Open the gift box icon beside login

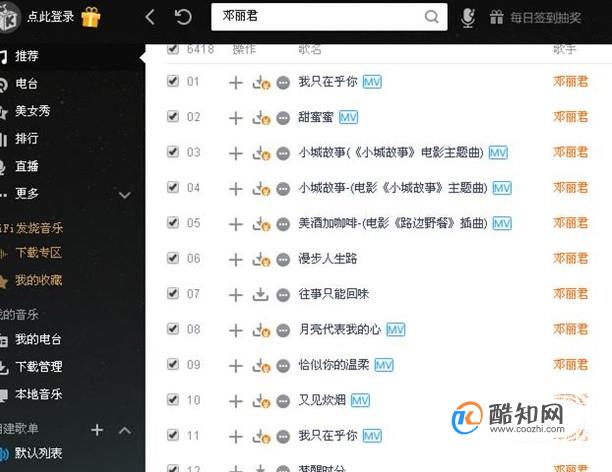91,17
